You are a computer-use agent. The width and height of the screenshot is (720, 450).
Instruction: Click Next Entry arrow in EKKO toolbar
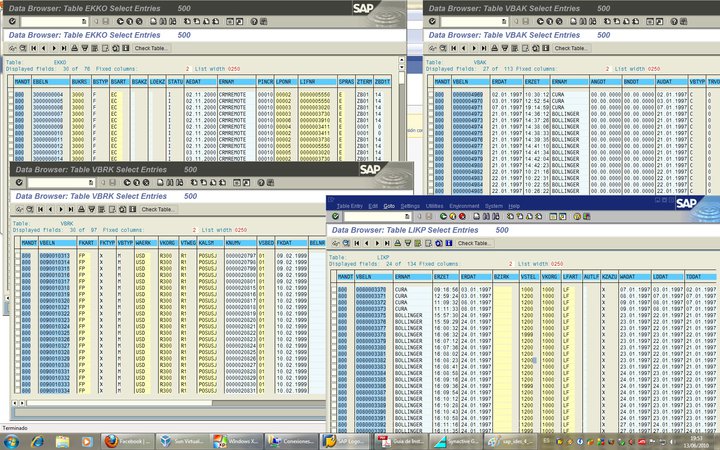[x=54, y=48]
